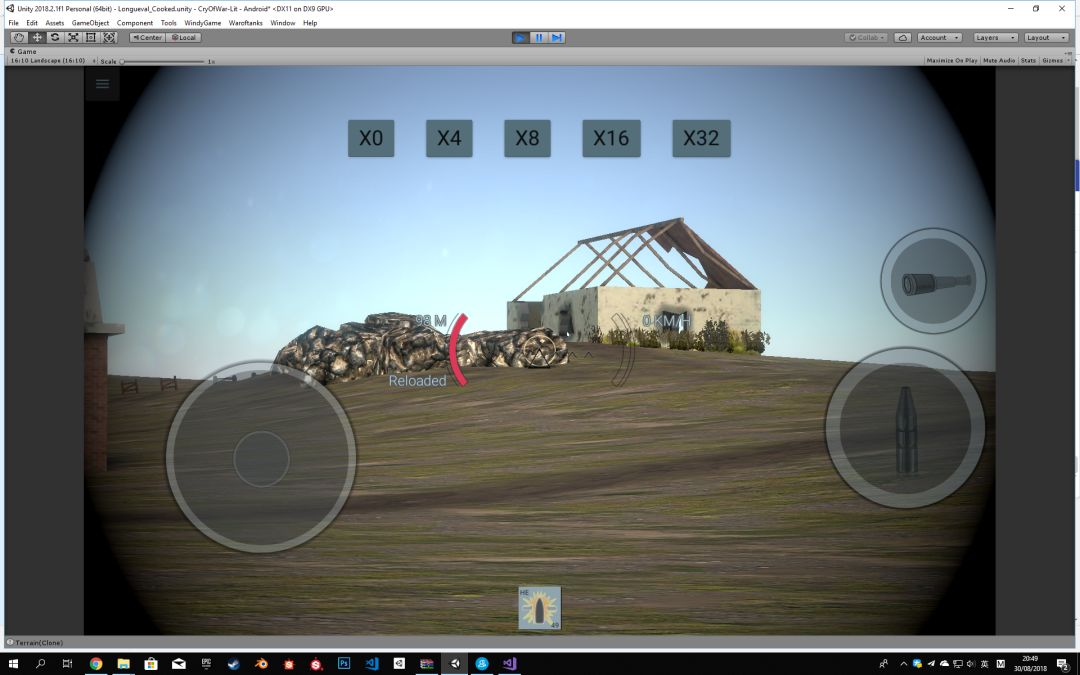Open the Layers dropdown
This screenshot has height=675, width=1080.
(x=995, y=37)
